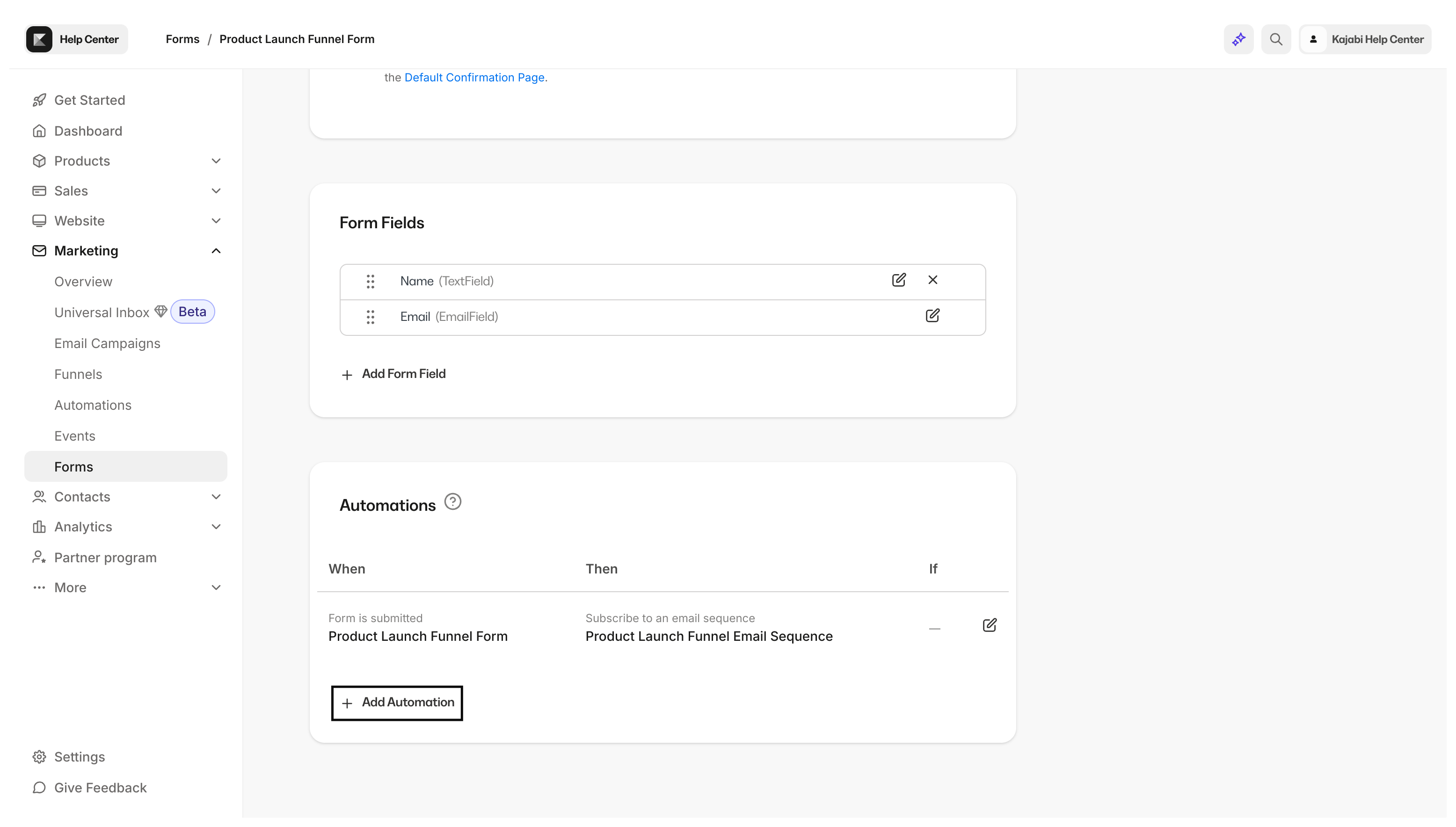Expand the Analytics dropdown
This screenshot has height=827, width=1456.
click(216, 527)
